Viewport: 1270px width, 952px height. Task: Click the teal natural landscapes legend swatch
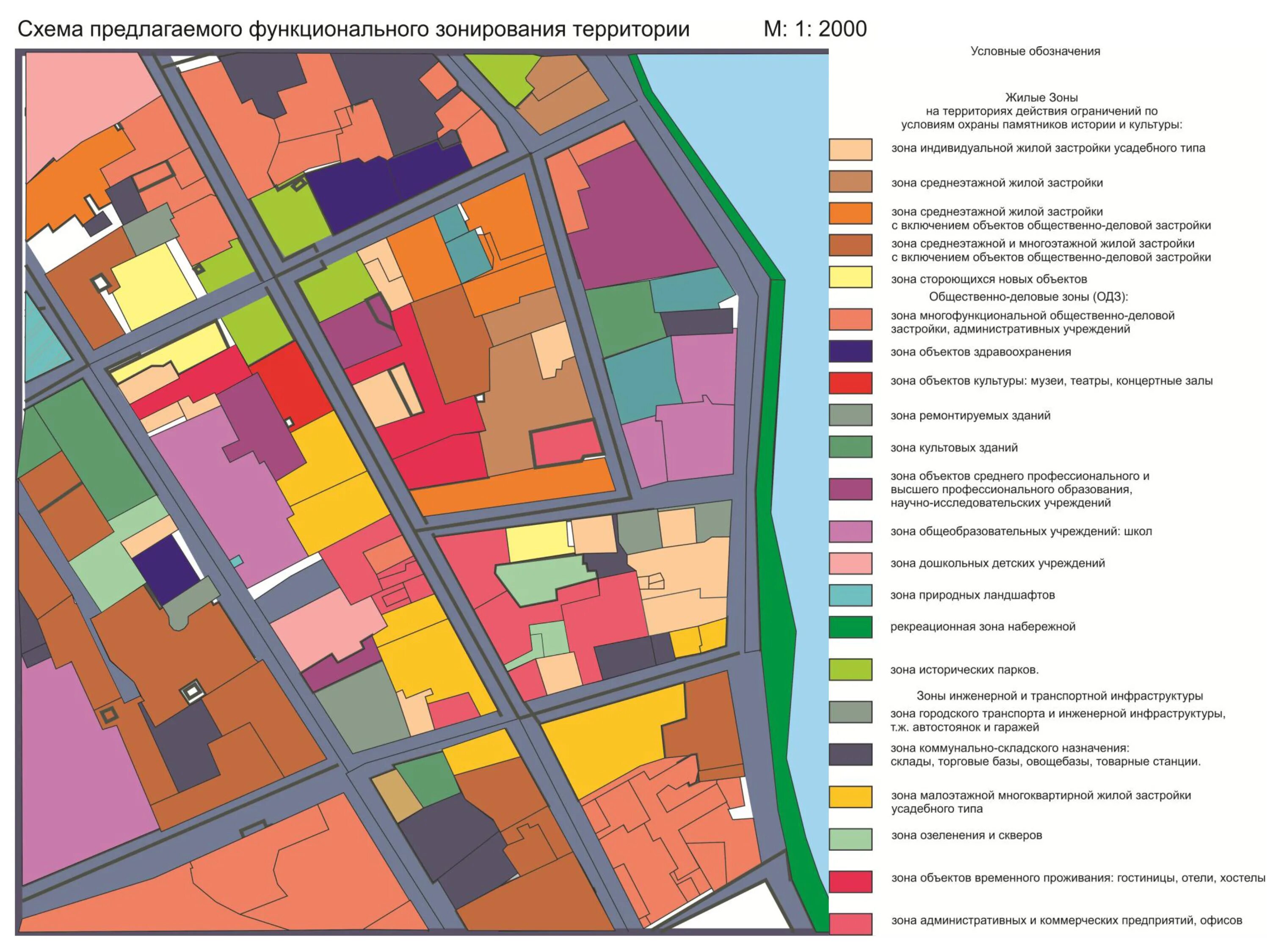[x=850, y=595]
